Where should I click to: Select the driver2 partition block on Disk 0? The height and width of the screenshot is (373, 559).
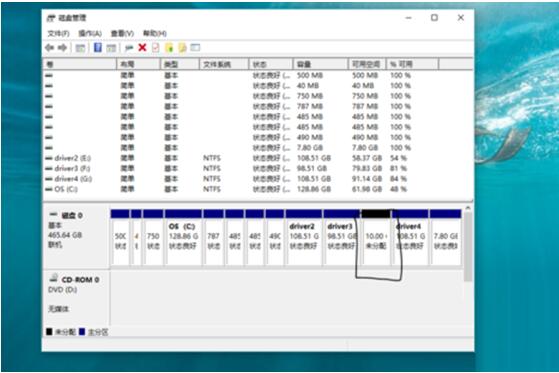[x=303, y=237]
